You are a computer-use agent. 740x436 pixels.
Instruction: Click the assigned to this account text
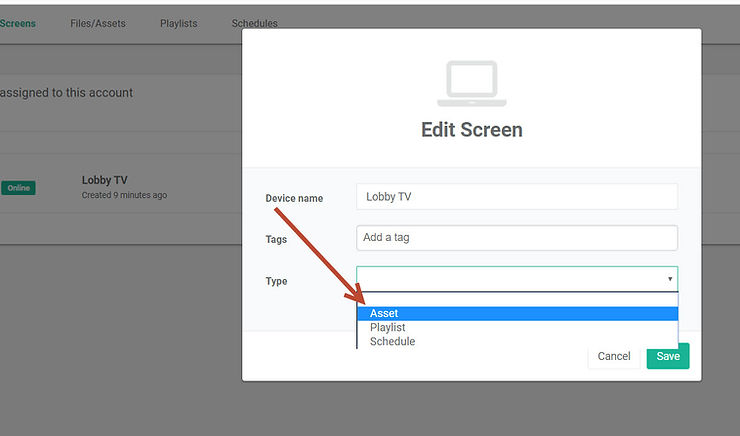(x=66, y=92)
